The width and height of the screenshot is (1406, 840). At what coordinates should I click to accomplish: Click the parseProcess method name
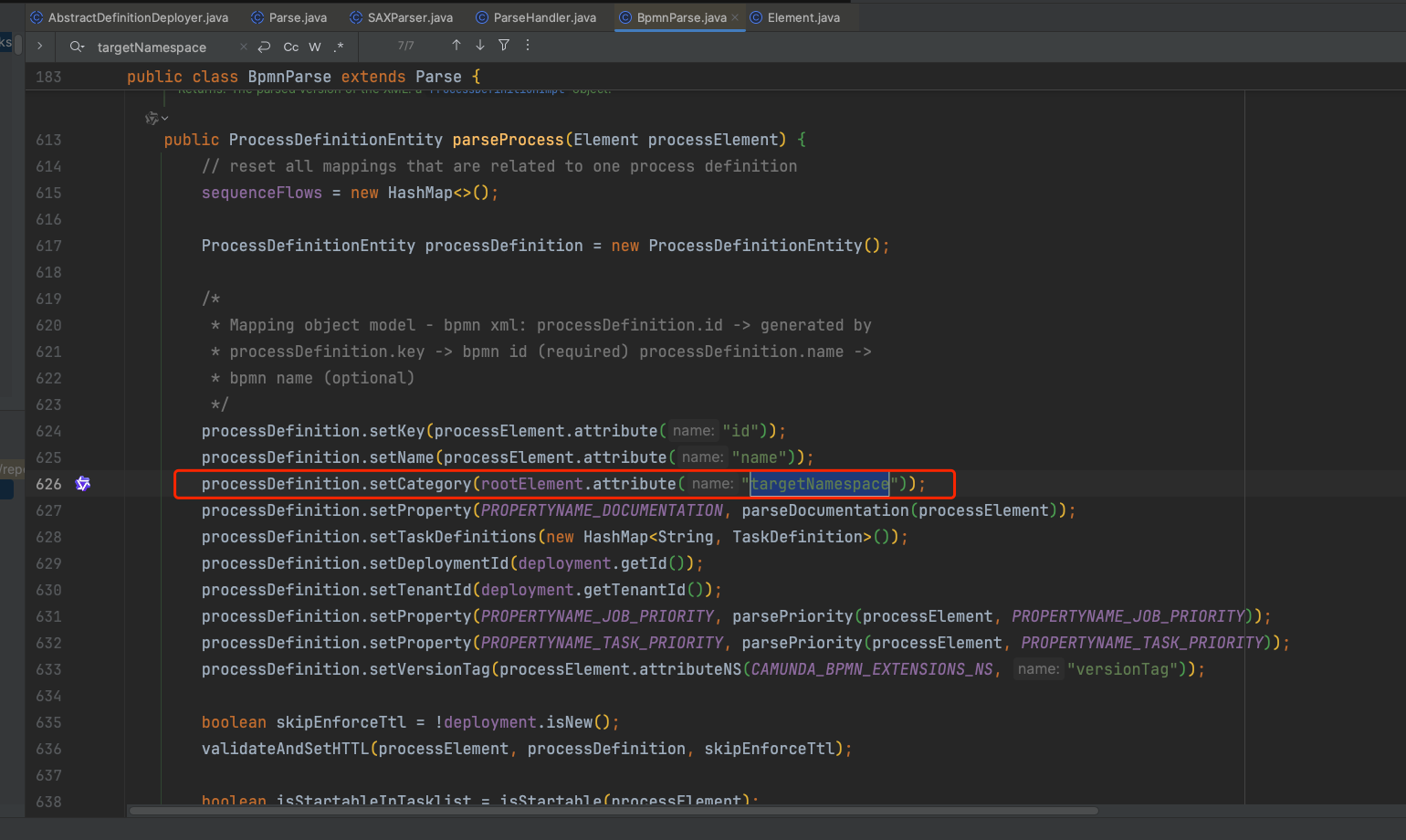click(x=508, y=140)
